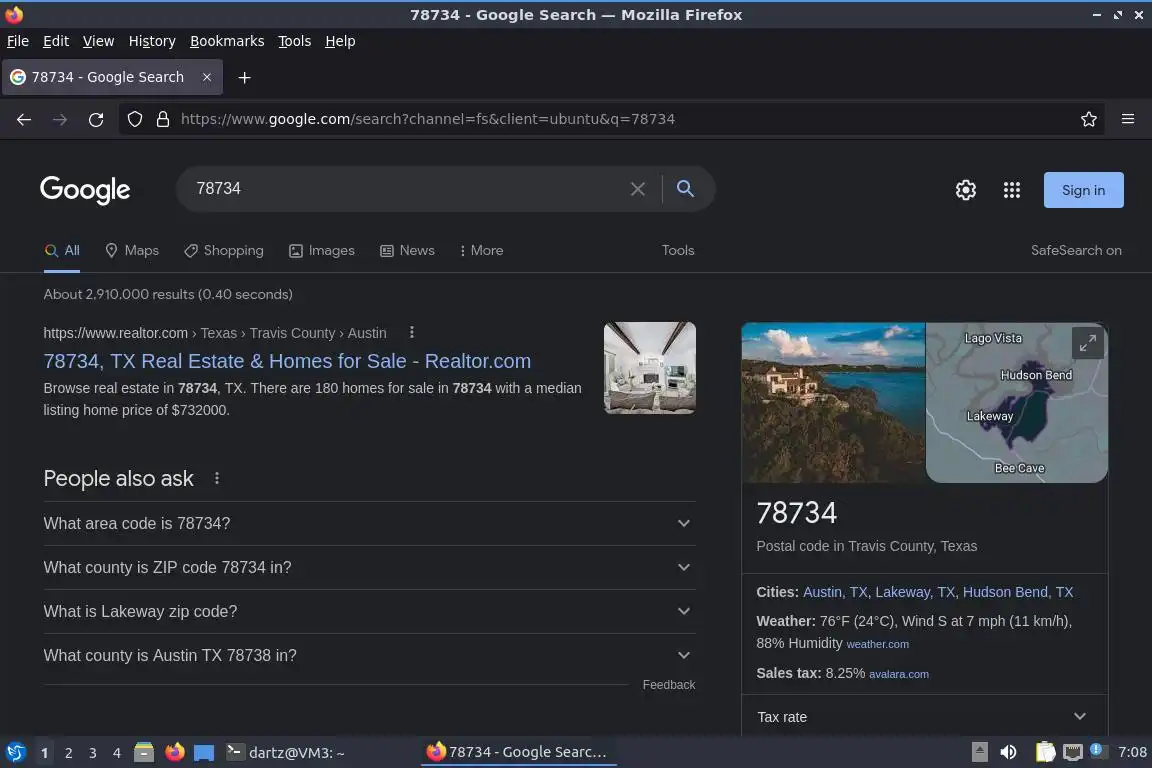Expand the Tax rate section

(x=924, y=717)
